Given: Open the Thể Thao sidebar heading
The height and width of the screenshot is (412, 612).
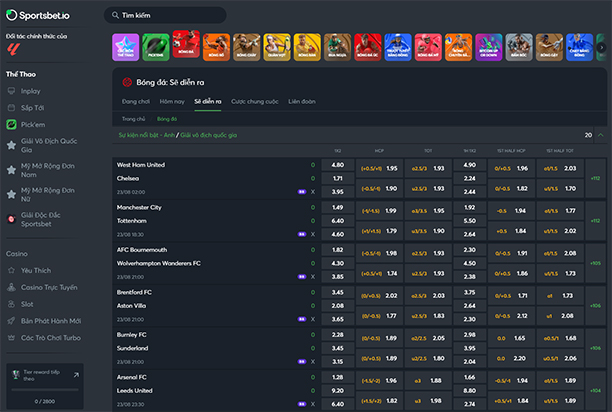Looking at the screenshot, I should 21,74.
